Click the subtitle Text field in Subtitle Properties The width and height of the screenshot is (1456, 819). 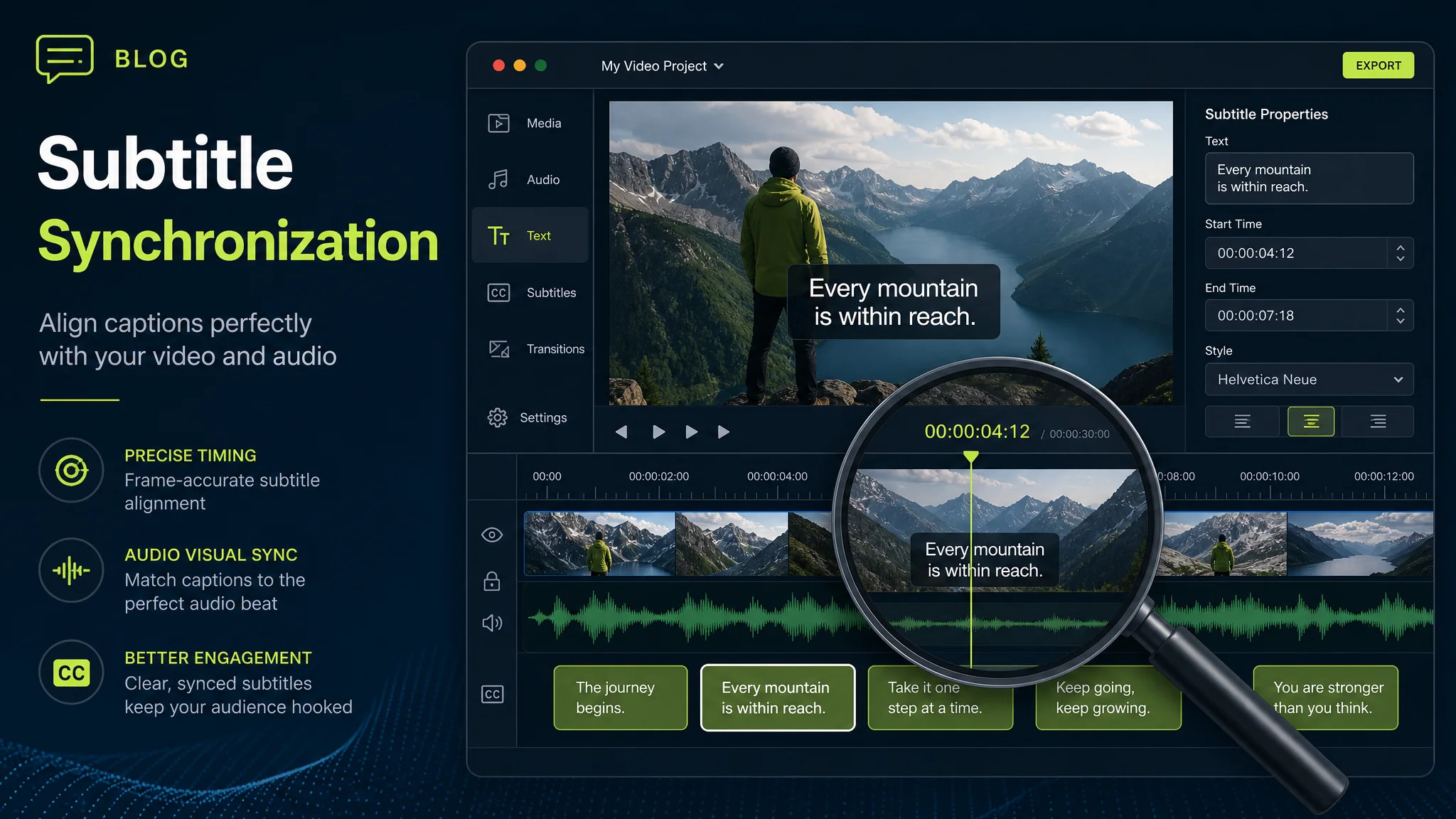tap(1309, 178)
